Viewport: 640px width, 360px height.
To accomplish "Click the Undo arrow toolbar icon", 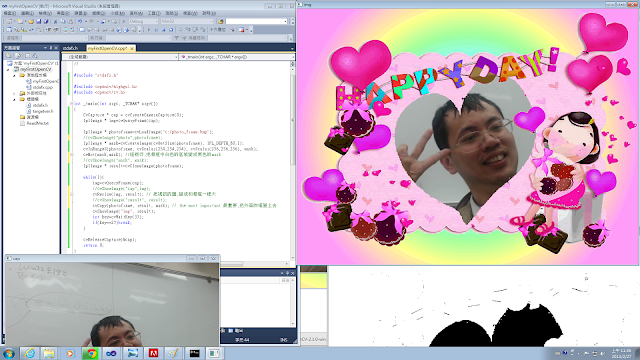I will click(x=80, y=21).
